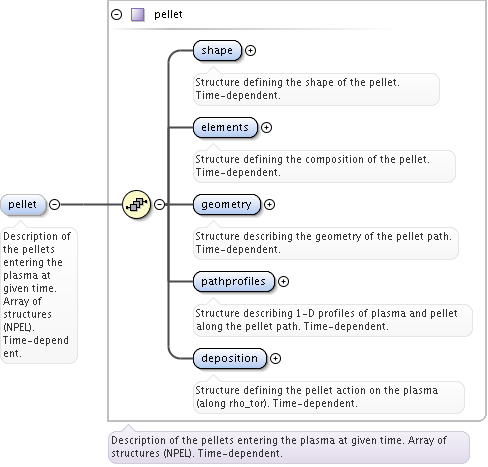Select the pathprofiles element node
This screenshot has width=488, height=467.
[x=234, y=282]
